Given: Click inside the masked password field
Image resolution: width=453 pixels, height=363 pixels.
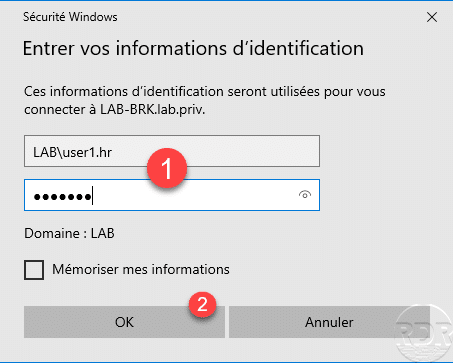Looking at the screenshot, I should (x=172, y=195).
